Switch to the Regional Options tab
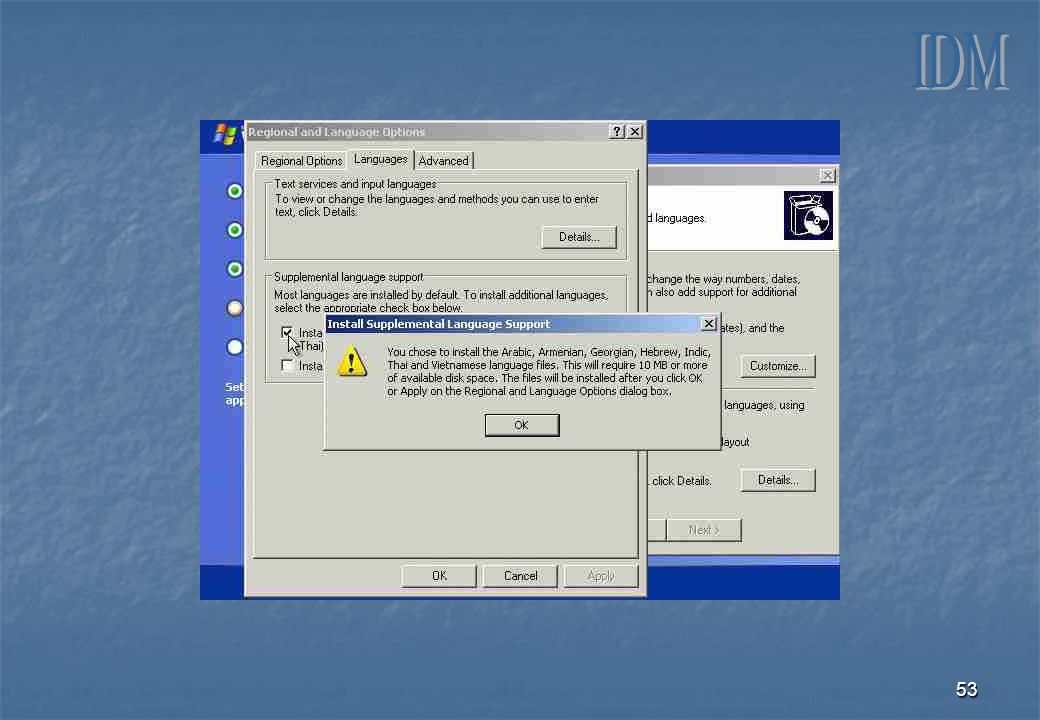This screenshot has width=1040, height=720. pyautogui.click(x=301, y=160)
